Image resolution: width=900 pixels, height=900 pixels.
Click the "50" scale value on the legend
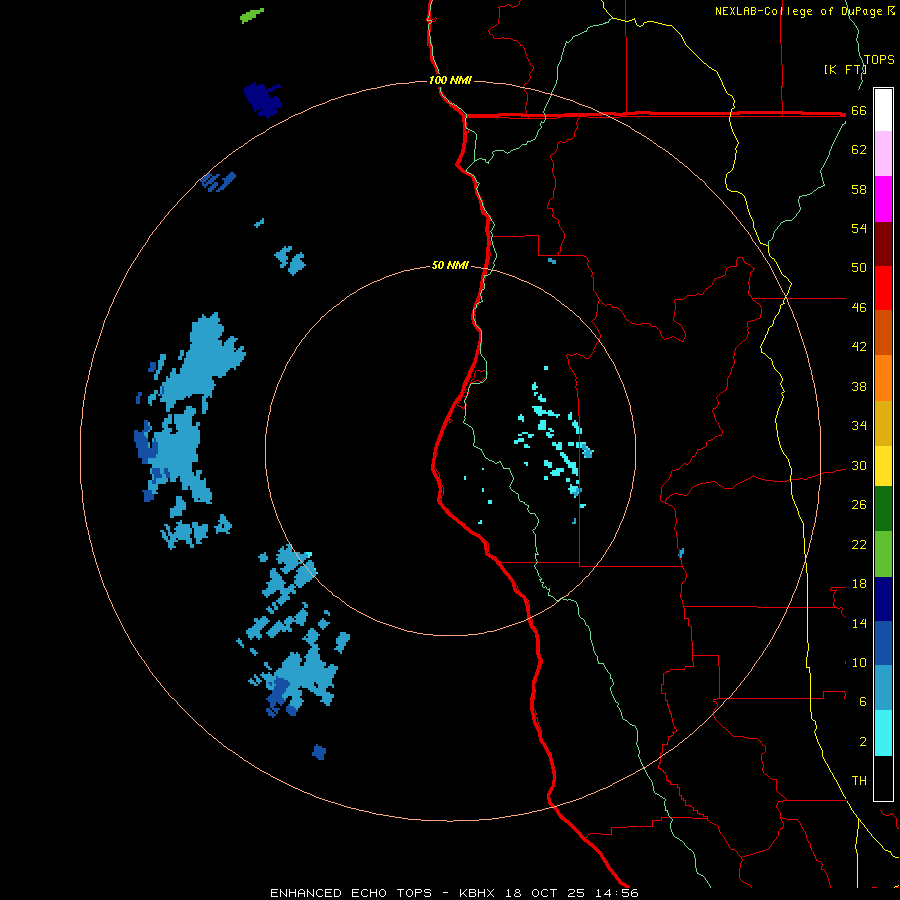859,267
